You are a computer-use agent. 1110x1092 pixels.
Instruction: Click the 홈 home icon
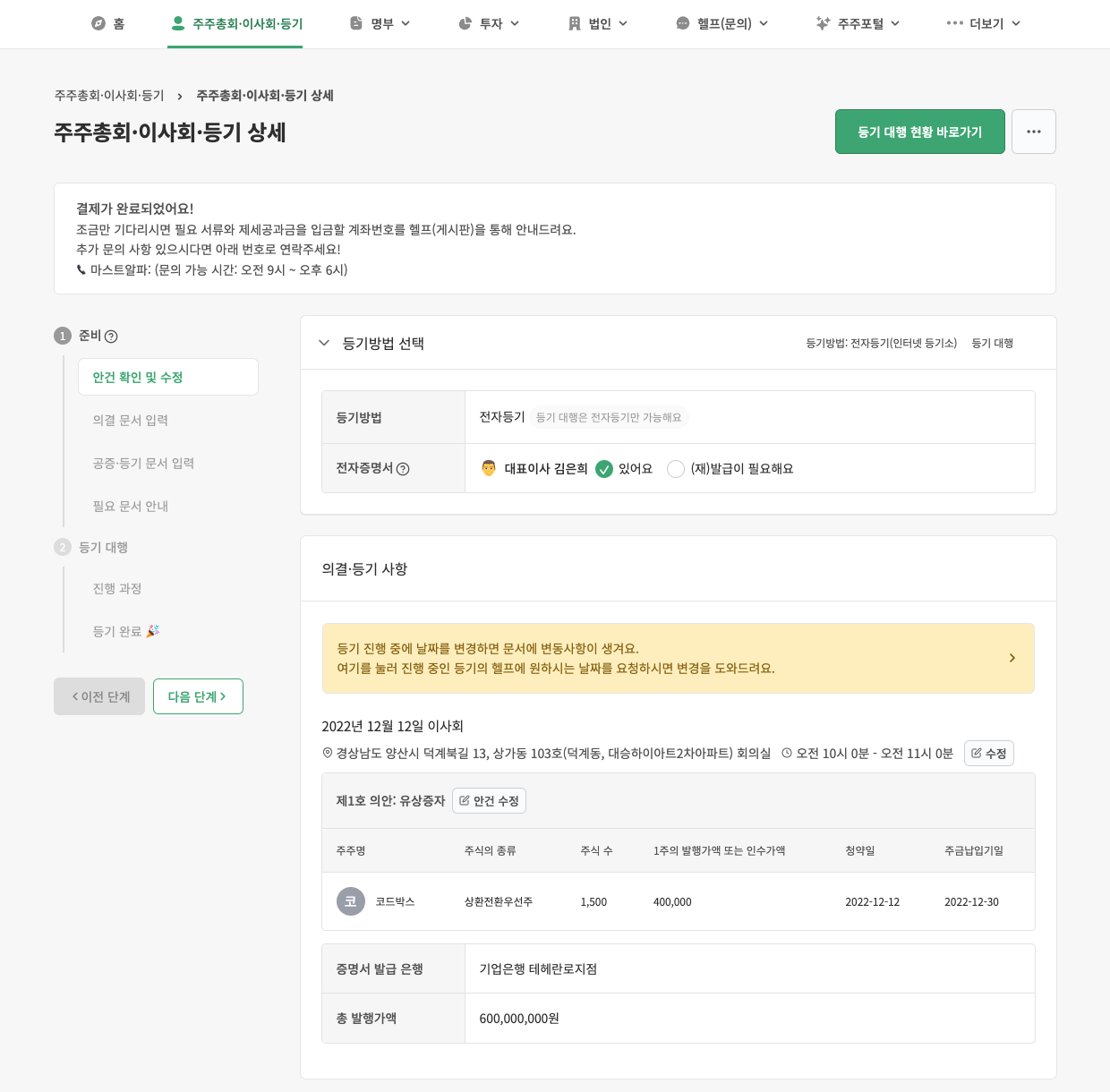coord(98,23)
